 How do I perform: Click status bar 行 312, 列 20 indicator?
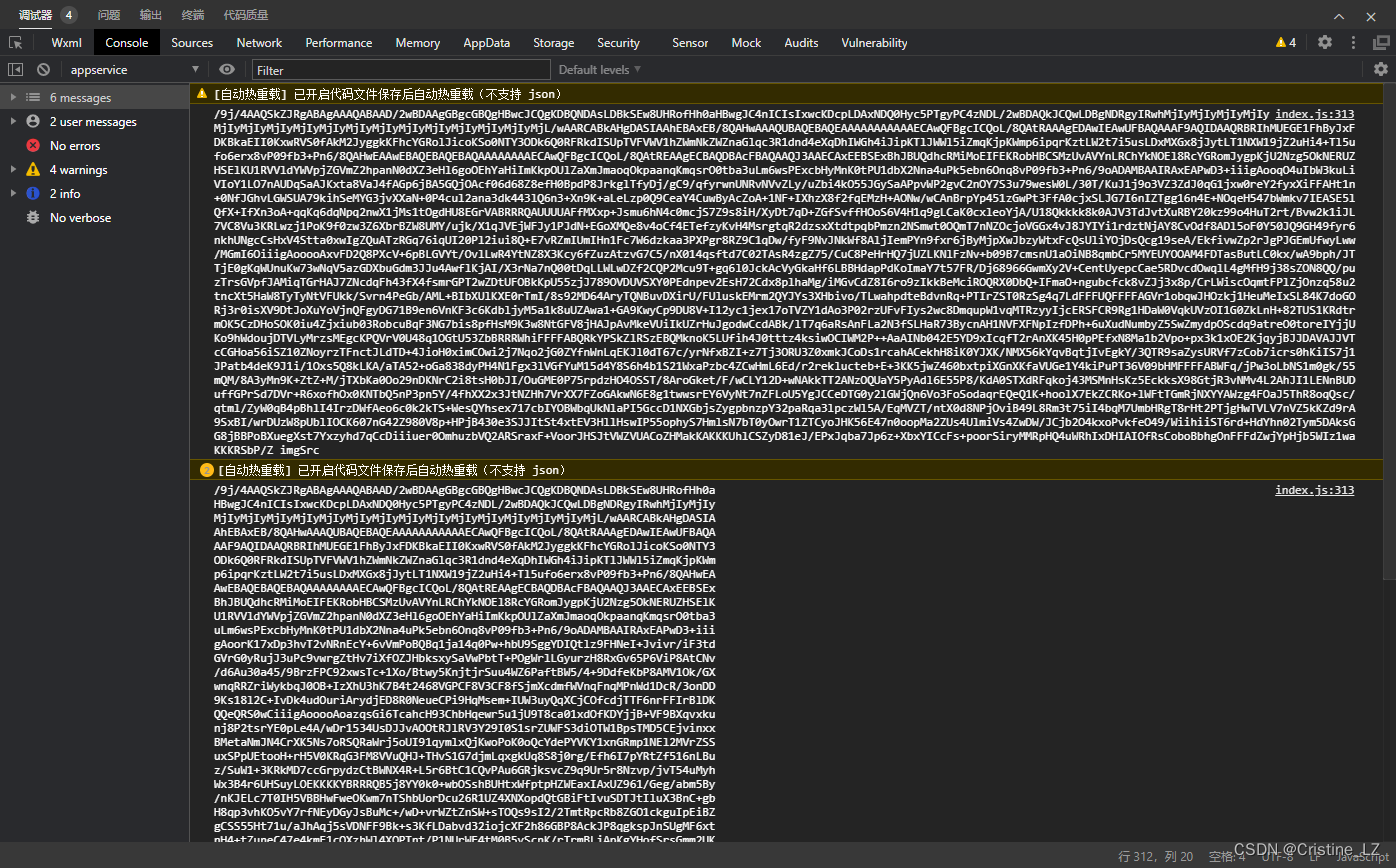tap(1156, 856)
